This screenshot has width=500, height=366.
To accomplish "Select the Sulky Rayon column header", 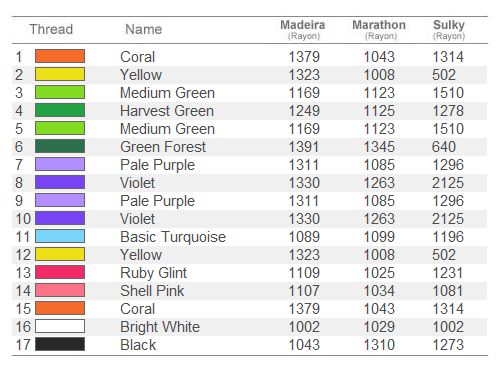I will tap(449, 29).
